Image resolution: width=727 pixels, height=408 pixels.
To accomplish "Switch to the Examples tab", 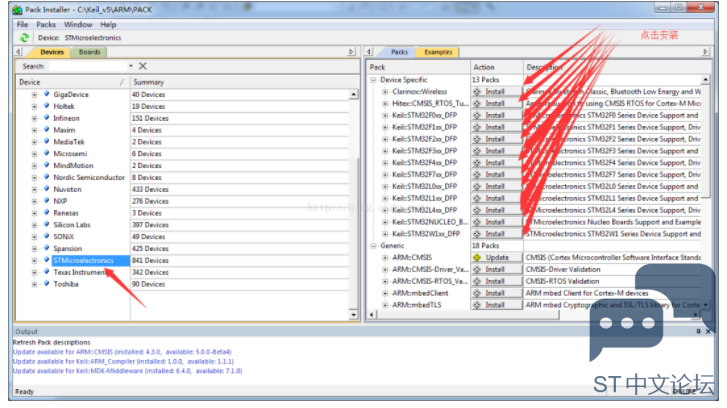I will [x=438, y=52].
